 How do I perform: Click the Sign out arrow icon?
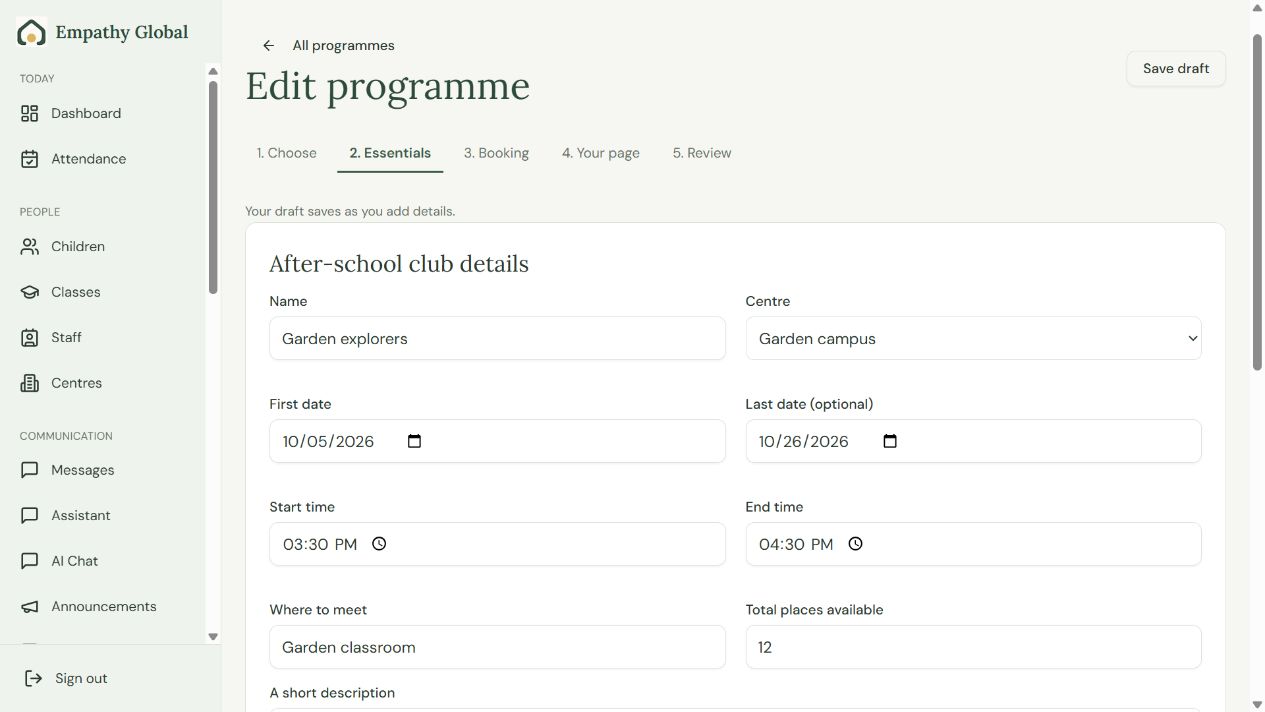click(x=33, y=679)
